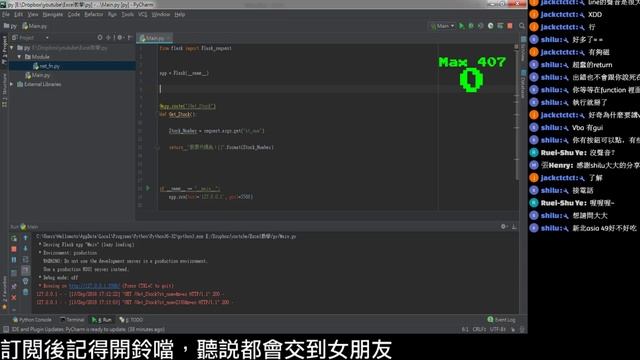Pause output in the Run panel

14,260
